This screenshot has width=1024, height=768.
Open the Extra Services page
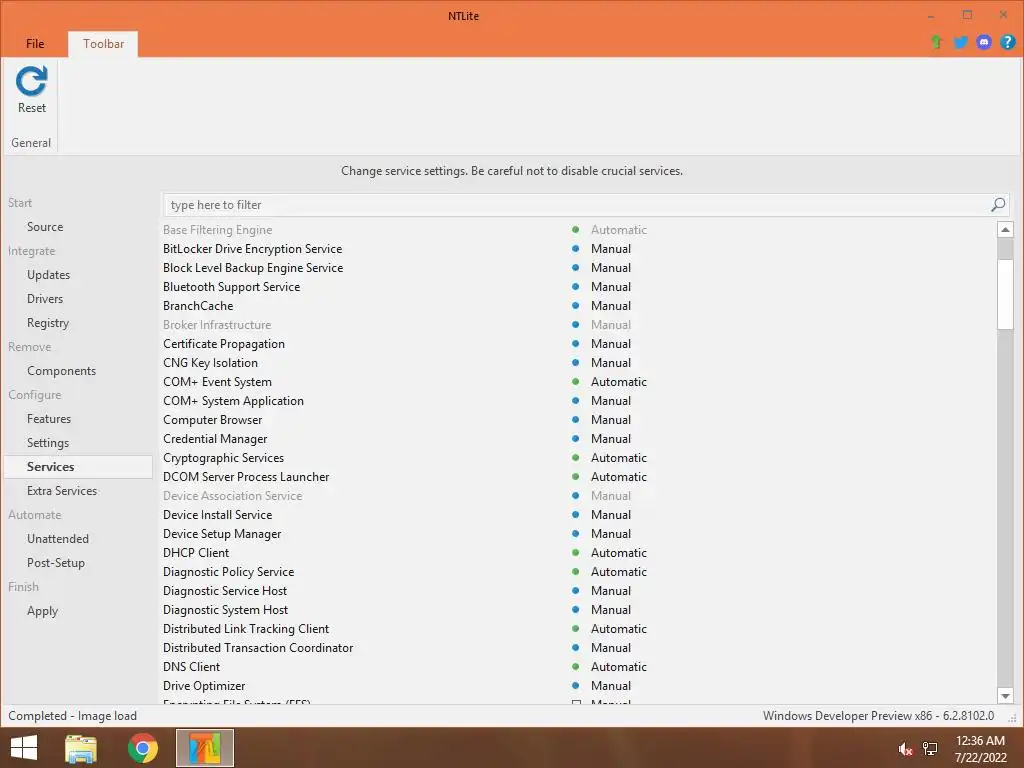(x=62, y=490)
